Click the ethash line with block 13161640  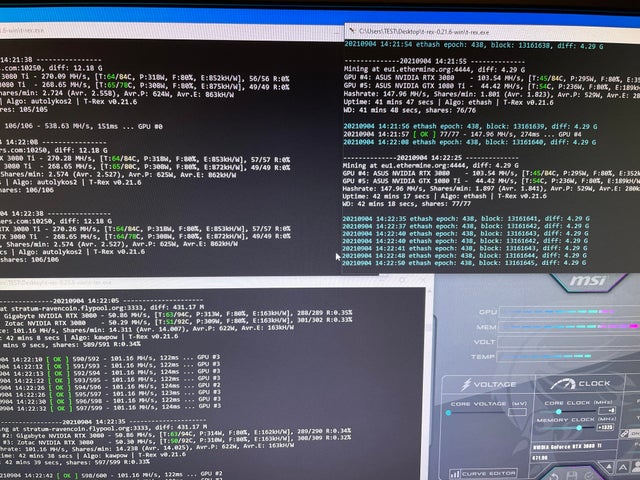click(x=470, y=142)
